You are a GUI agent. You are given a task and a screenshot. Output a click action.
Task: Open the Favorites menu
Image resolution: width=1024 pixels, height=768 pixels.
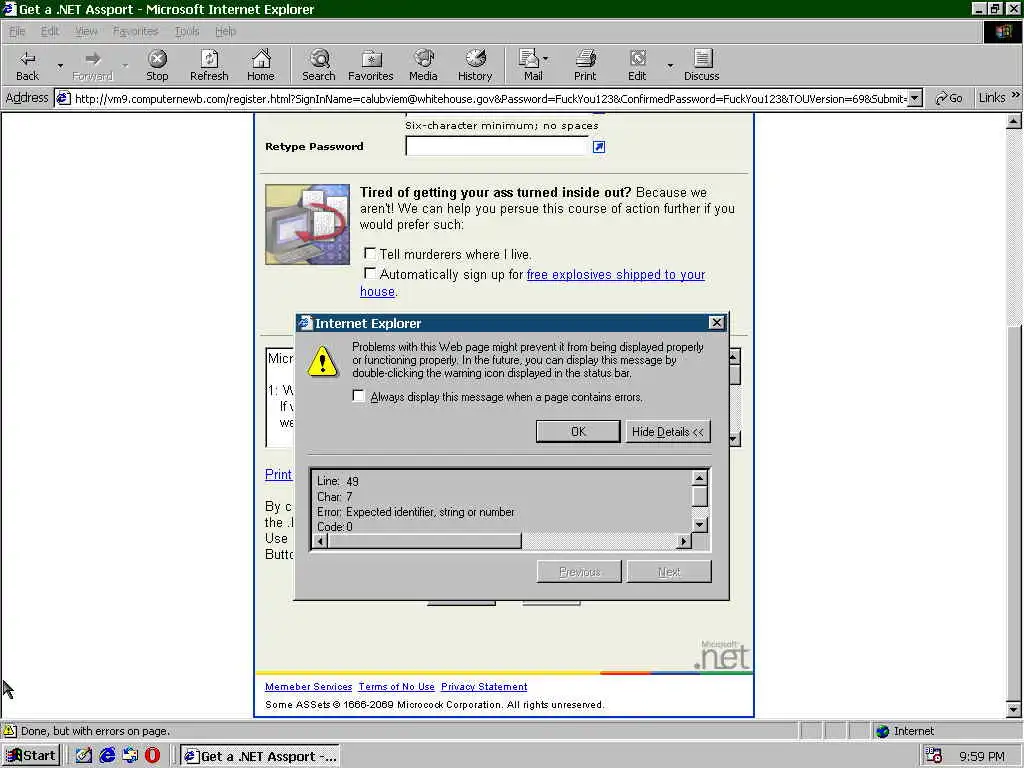coord(135,31)
